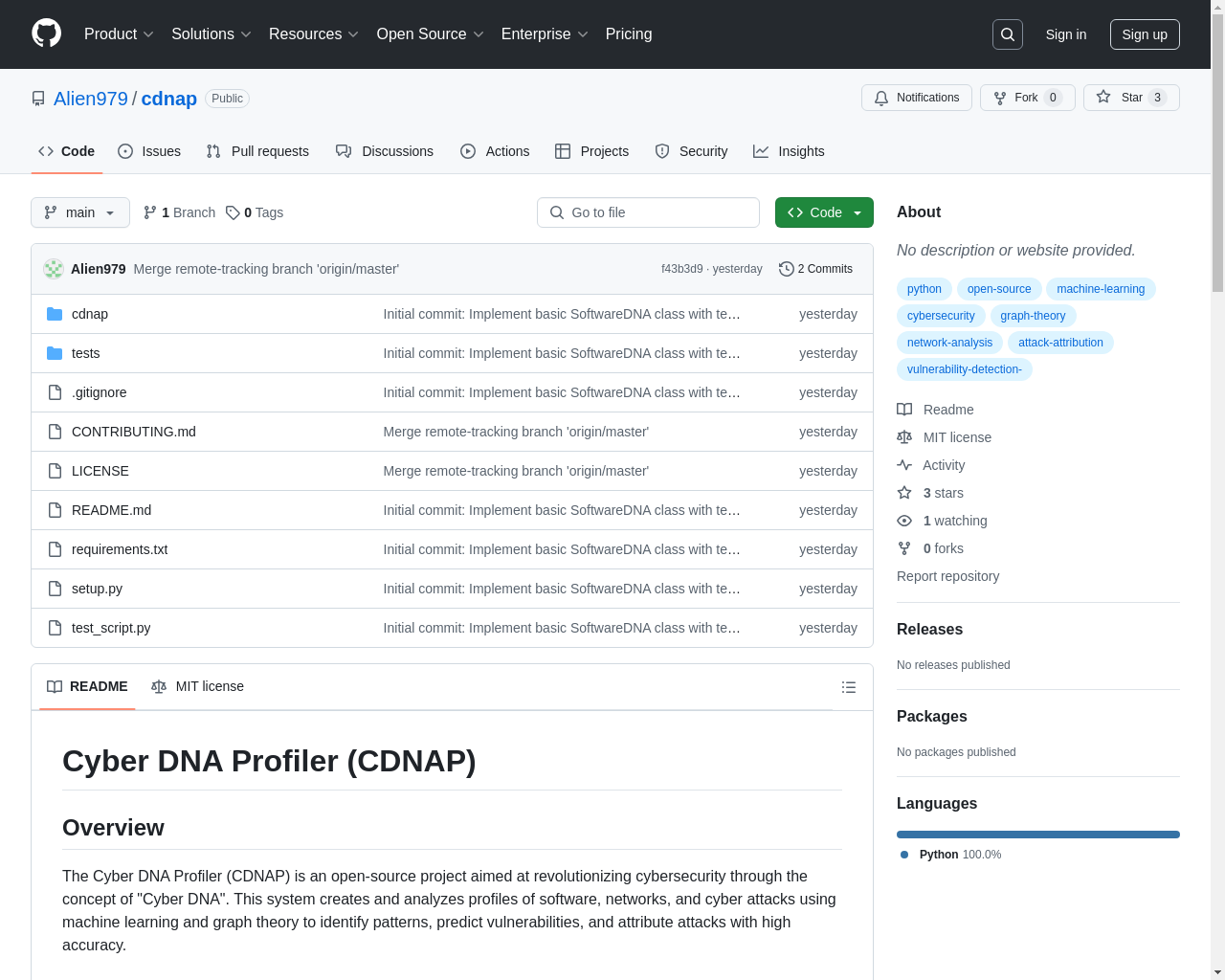Open the Alien979 owner link in title
Screen dimensions: 1225x980
tap(91, 99)
